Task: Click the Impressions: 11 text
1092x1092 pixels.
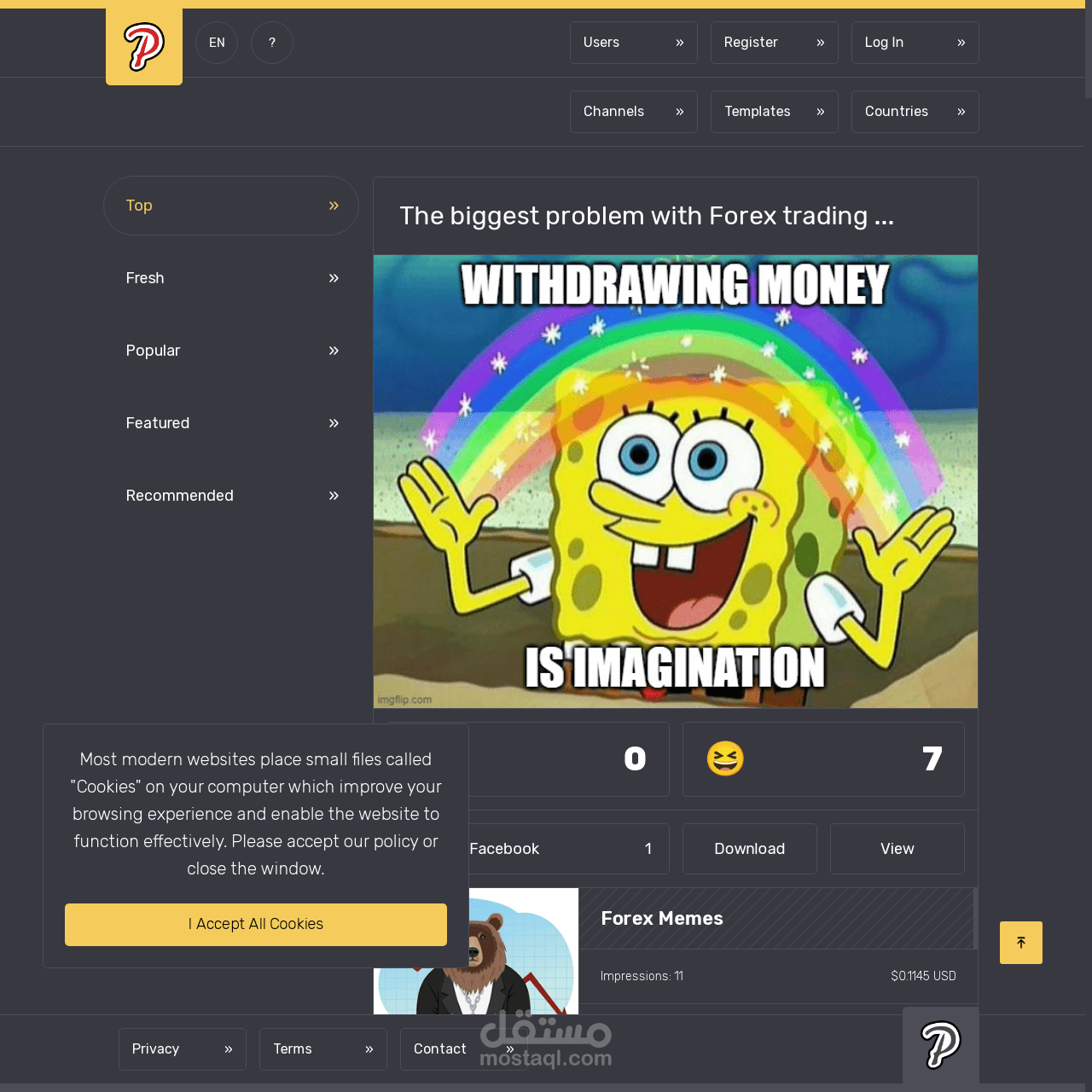Action: pos(642,976)
